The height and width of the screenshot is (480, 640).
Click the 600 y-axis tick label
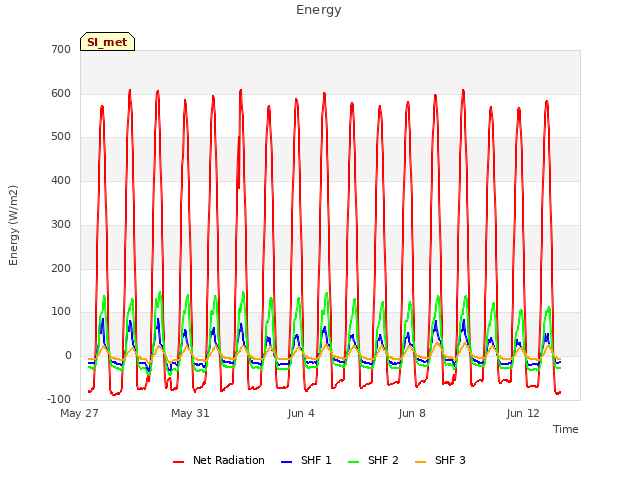tap(61, 93)
